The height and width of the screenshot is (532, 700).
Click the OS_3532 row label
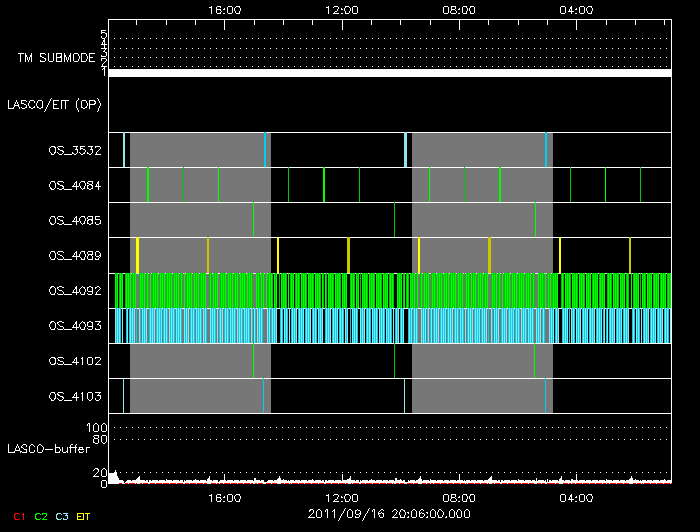tap(74, 150)
